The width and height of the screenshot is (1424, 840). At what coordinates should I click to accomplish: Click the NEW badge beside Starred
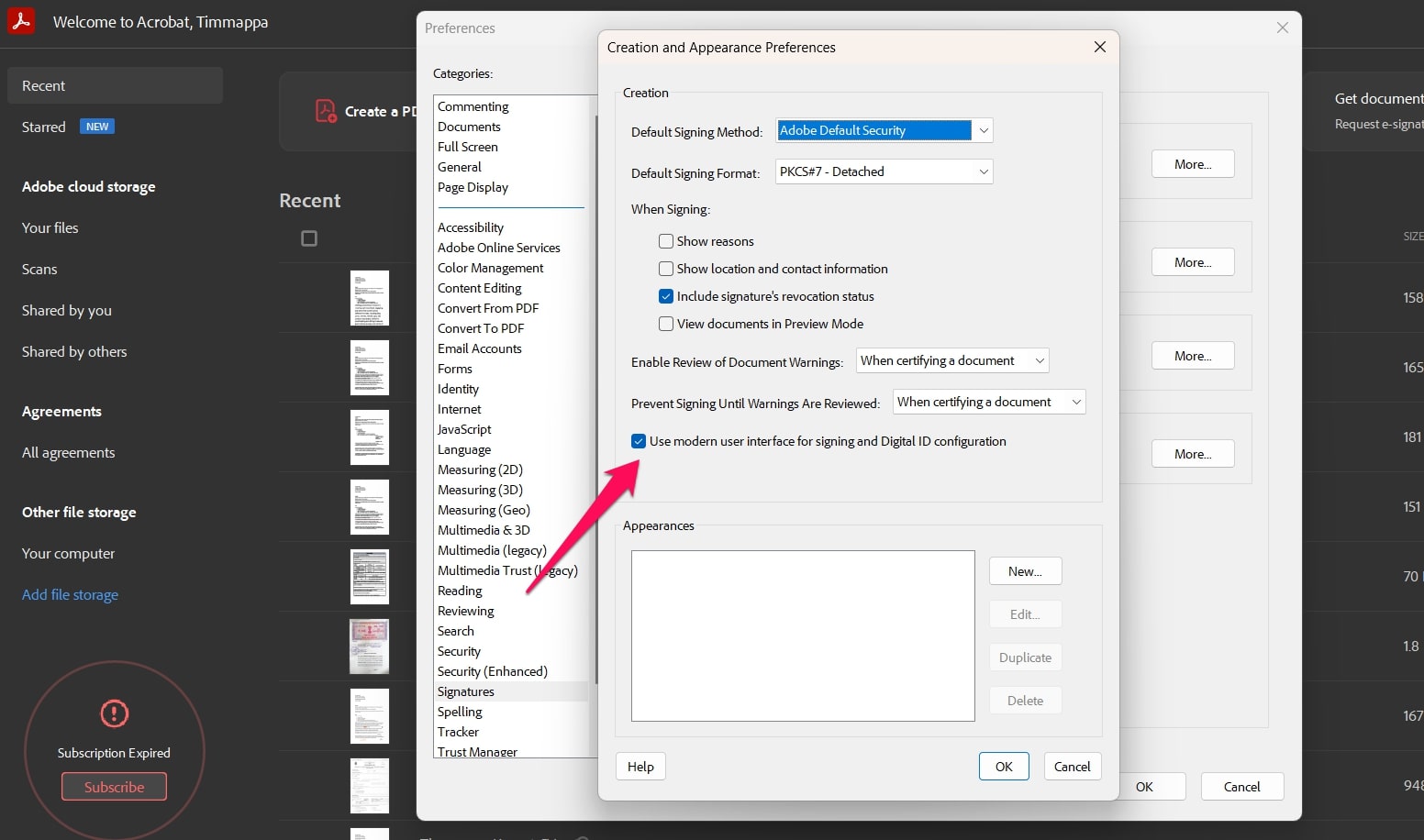click(x=97, y=127)
